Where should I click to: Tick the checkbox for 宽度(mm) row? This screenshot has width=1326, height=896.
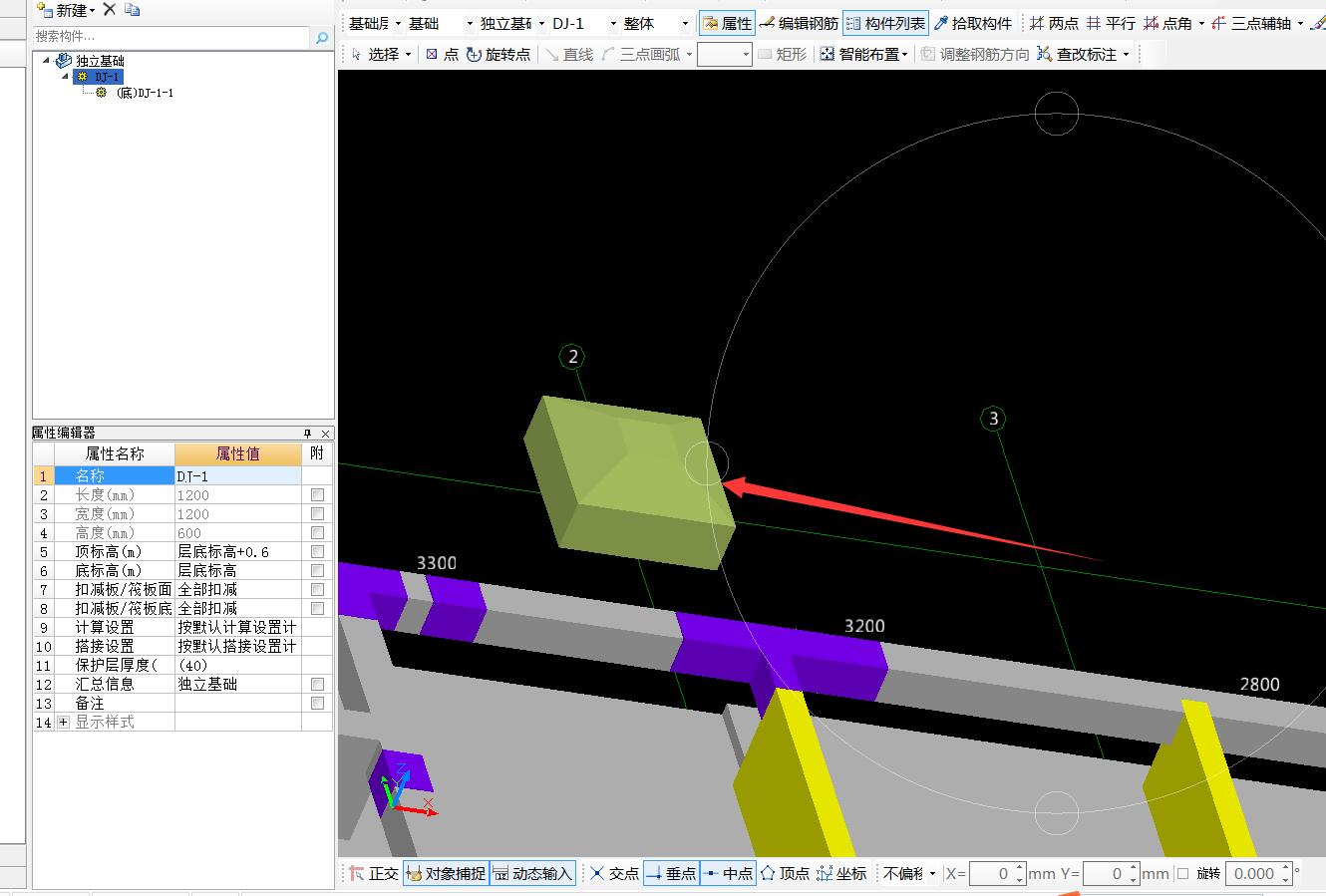click(x=317, y=513)
